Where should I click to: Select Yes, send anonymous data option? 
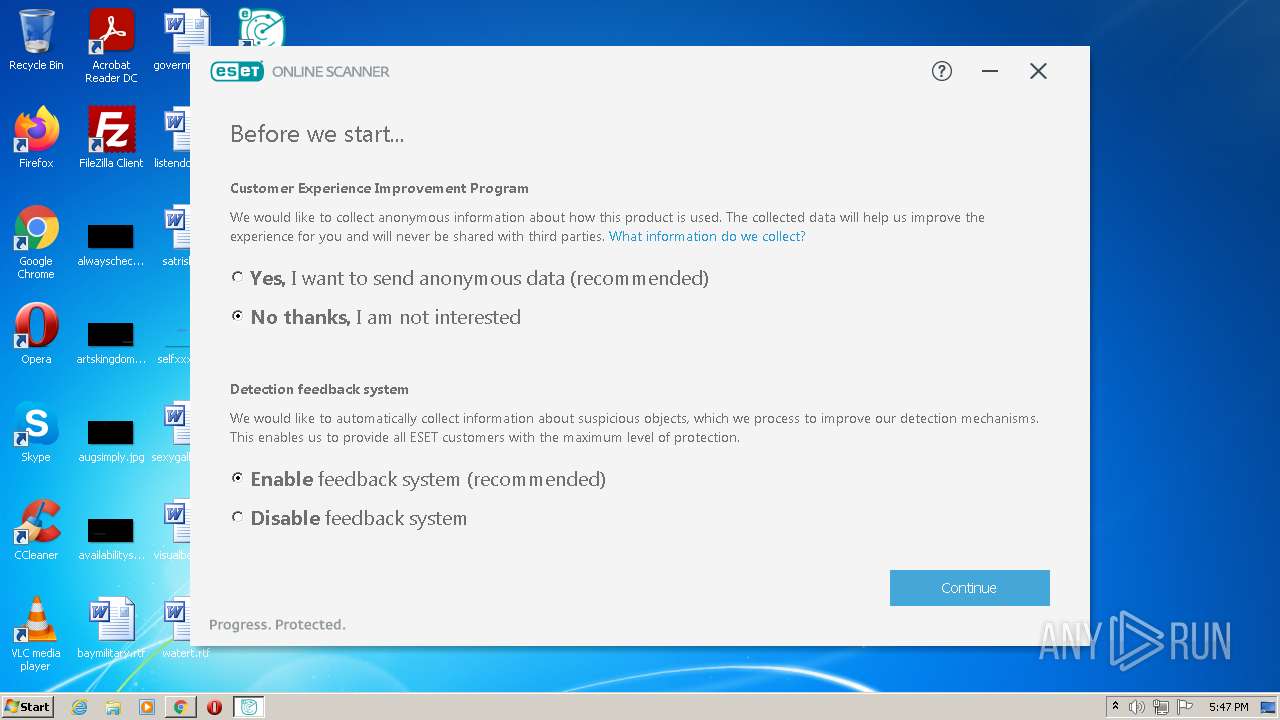(x=237, y=277)
